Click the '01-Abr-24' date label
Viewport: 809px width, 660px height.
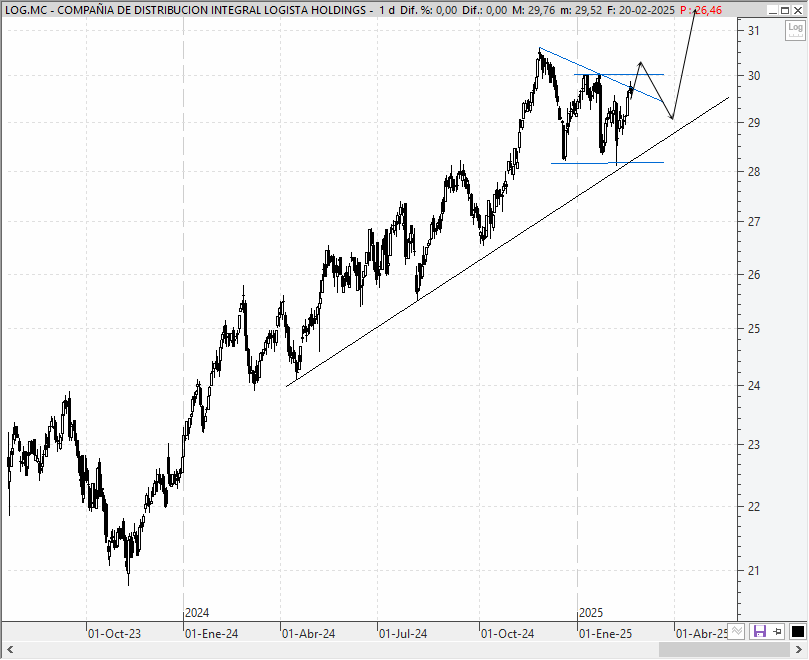[x=309, y=634]
